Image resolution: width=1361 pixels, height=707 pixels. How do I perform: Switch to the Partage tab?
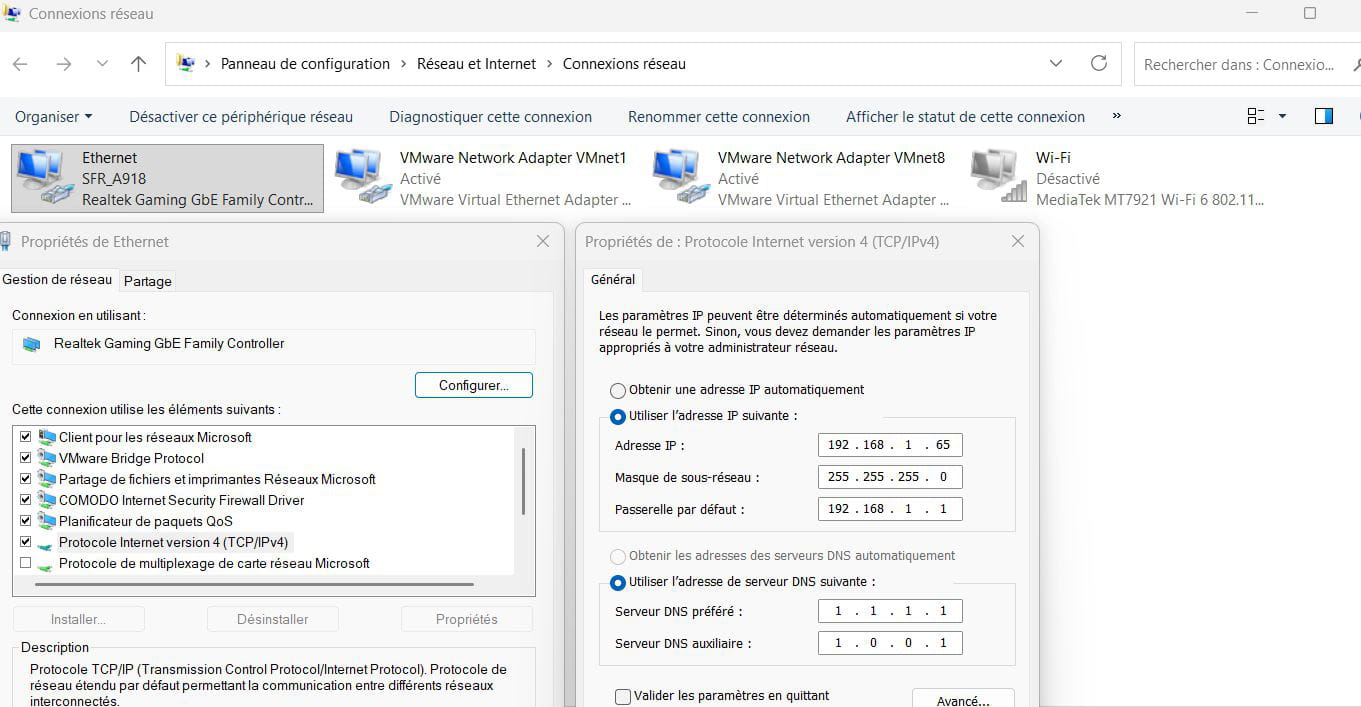(147, 281)
